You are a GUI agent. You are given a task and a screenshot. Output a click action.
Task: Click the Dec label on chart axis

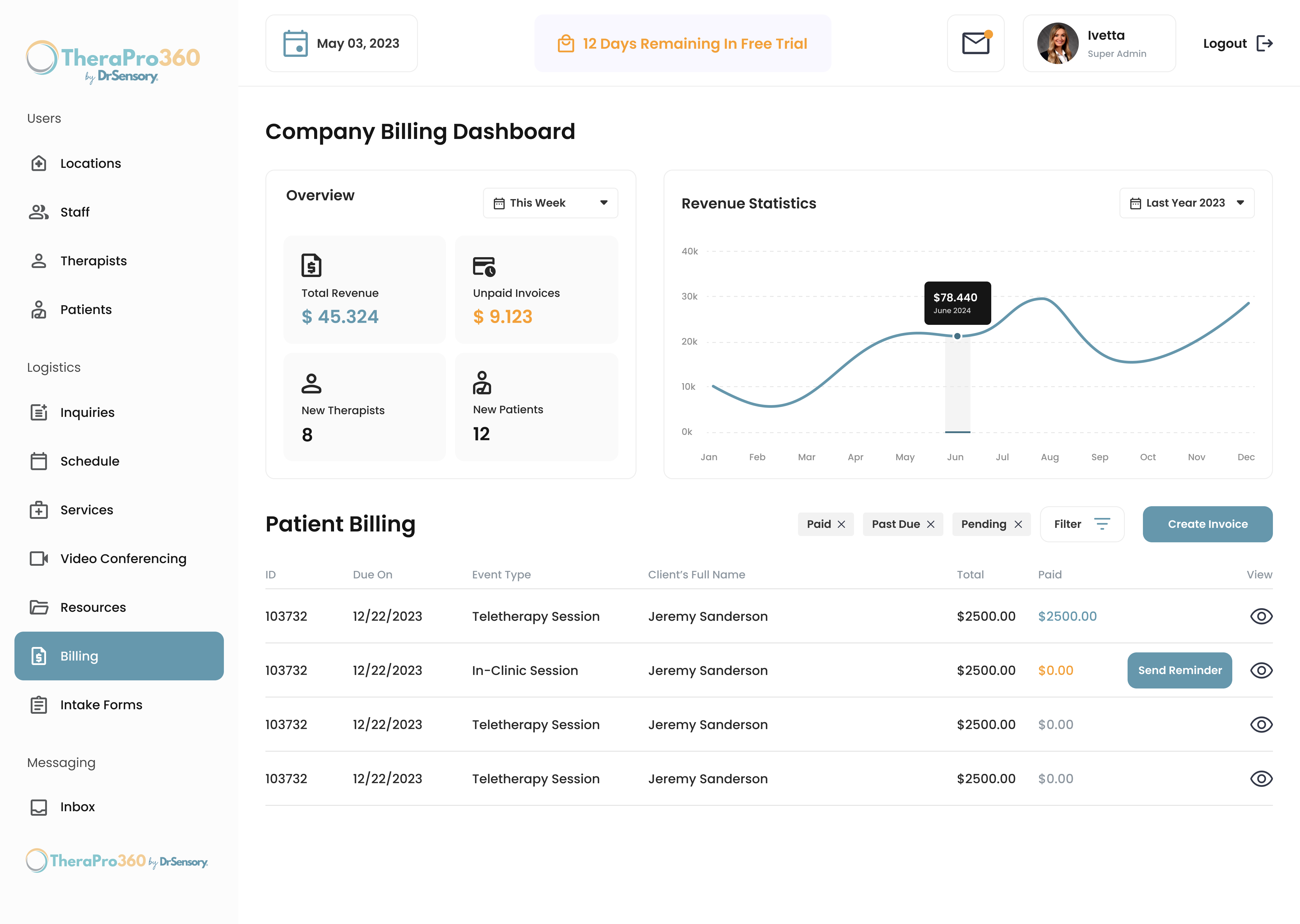[1245, 457]
